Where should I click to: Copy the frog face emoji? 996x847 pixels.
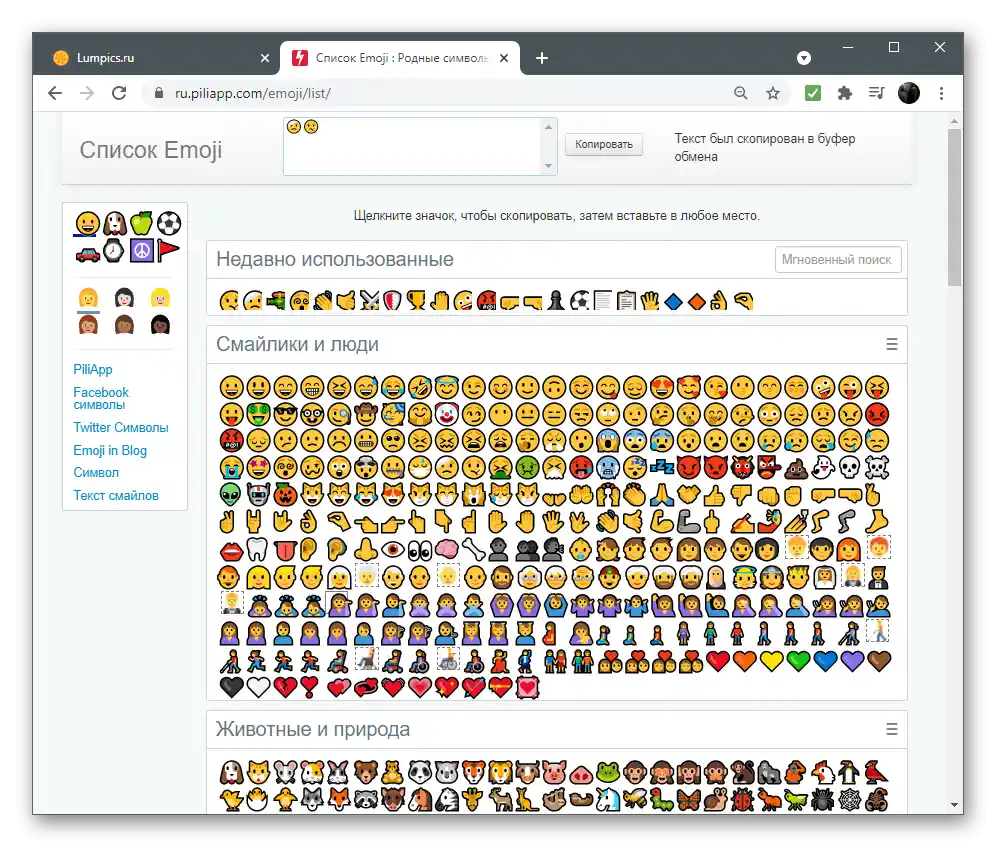coord(607,773)
